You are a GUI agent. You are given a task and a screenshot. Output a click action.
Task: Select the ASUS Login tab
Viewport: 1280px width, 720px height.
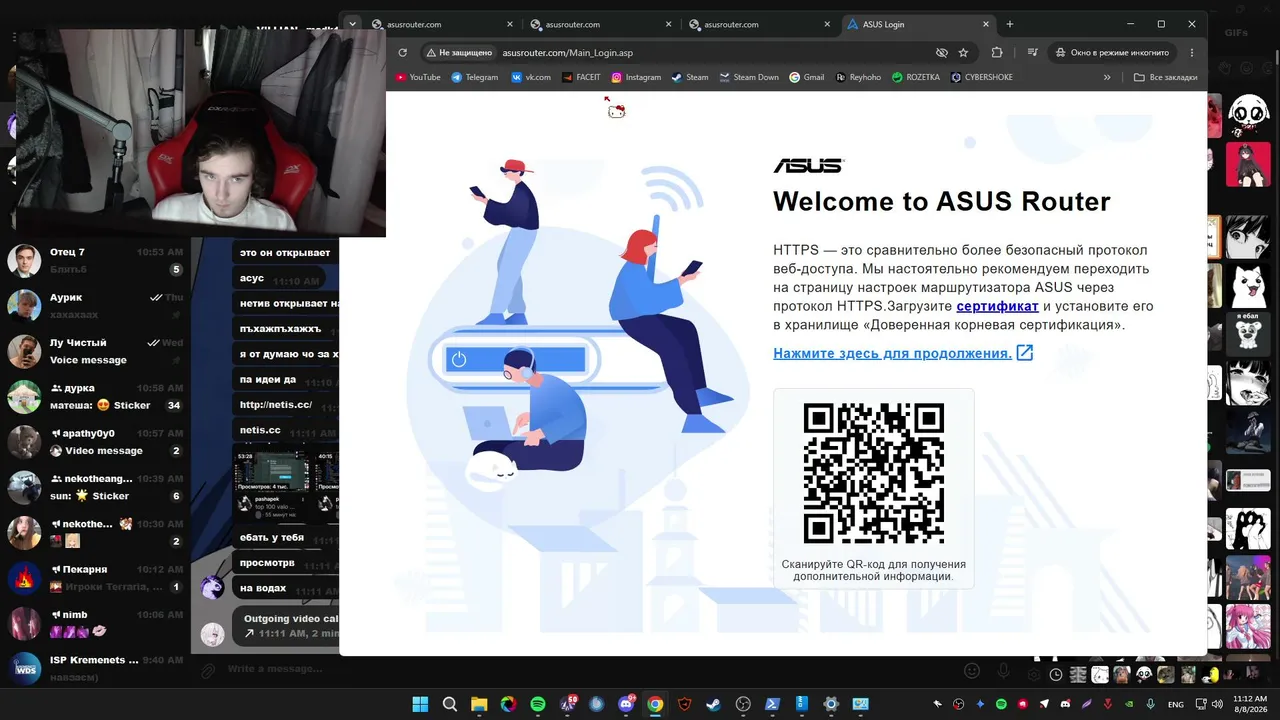click(918, 24)
